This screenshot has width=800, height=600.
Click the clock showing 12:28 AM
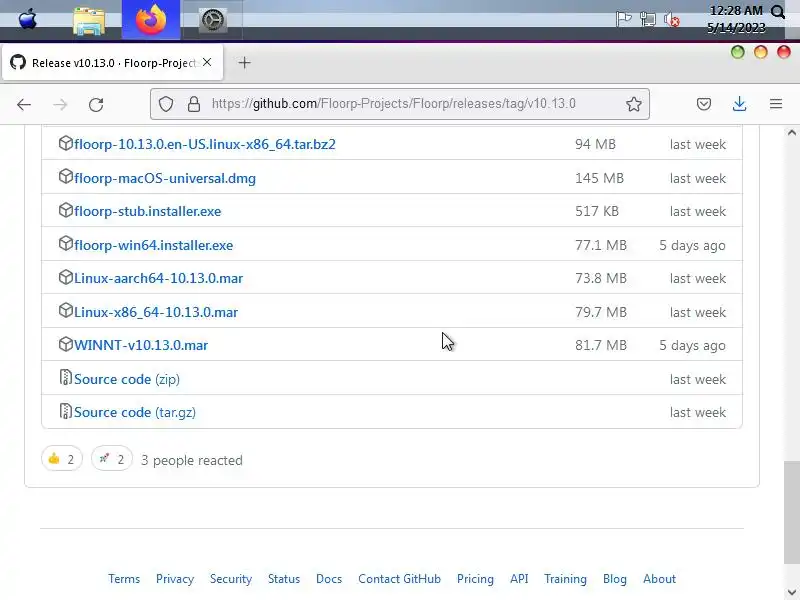pyautogui.click(x=736, y=11)
